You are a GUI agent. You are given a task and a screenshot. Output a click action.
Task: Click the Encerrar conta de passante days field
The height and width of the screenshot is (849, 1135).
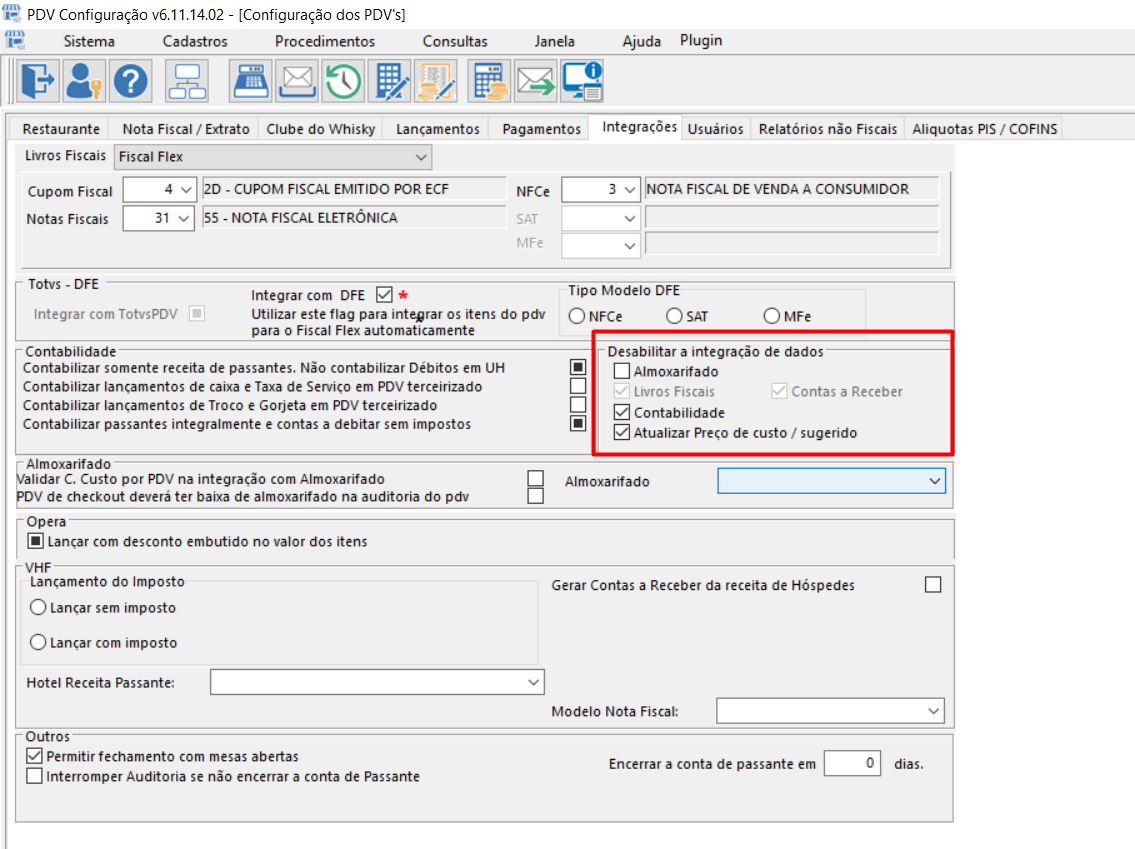point(852,764)
